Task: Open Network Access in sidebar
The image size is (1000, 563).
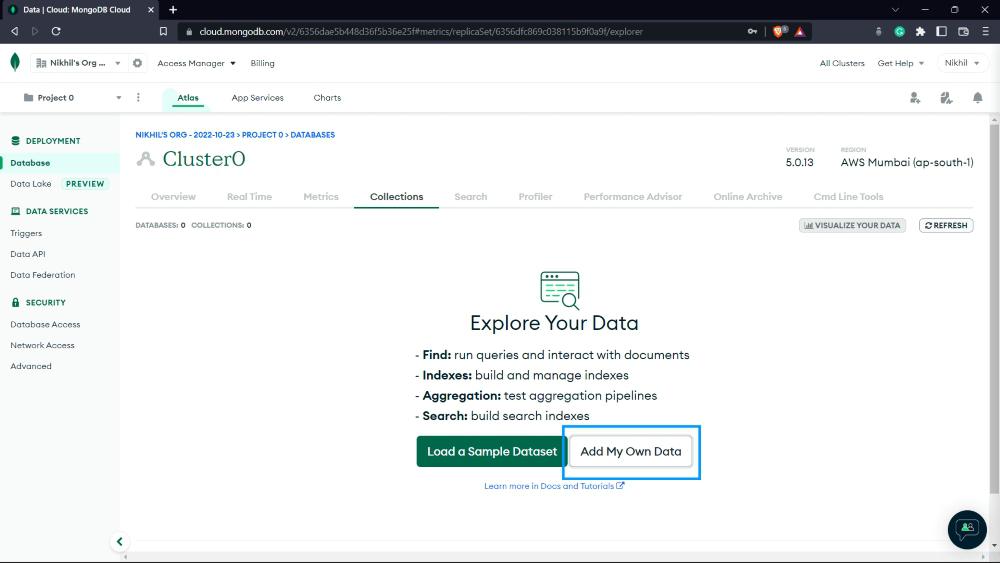Action: [x=42, y=345]
